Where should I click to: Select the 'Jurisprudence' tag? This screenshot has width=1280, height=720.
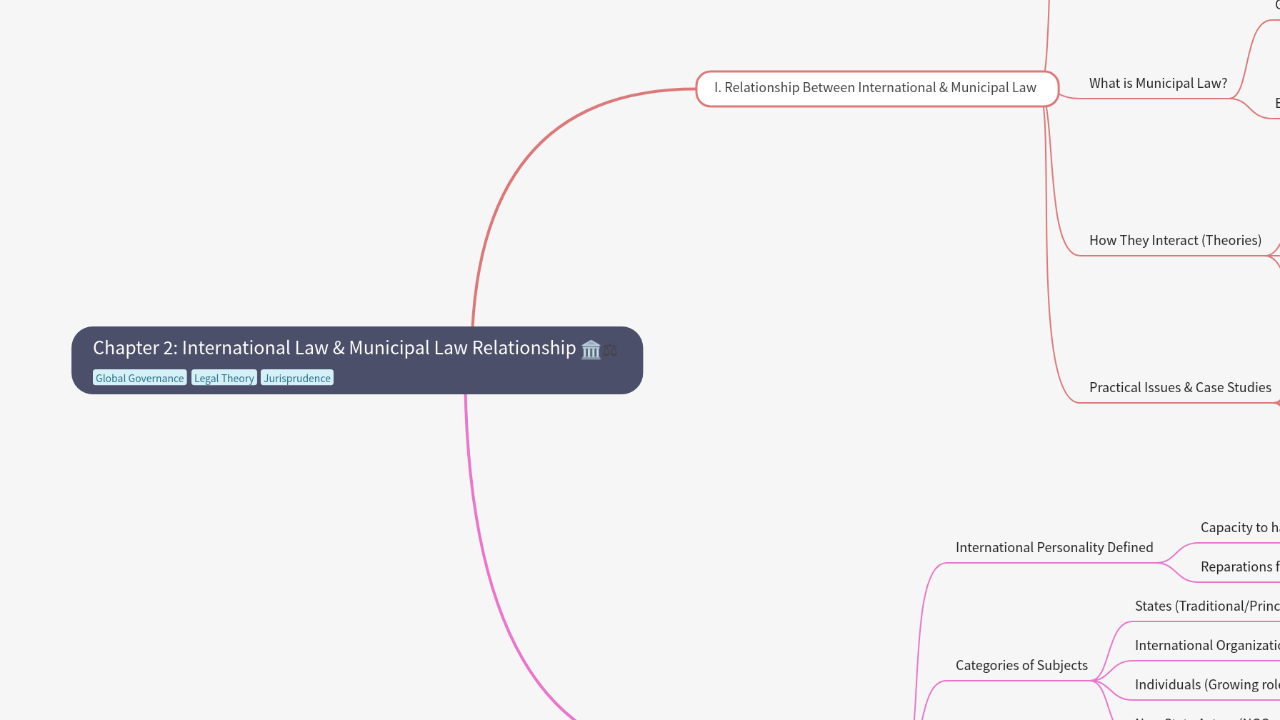[x=296, y=377]
